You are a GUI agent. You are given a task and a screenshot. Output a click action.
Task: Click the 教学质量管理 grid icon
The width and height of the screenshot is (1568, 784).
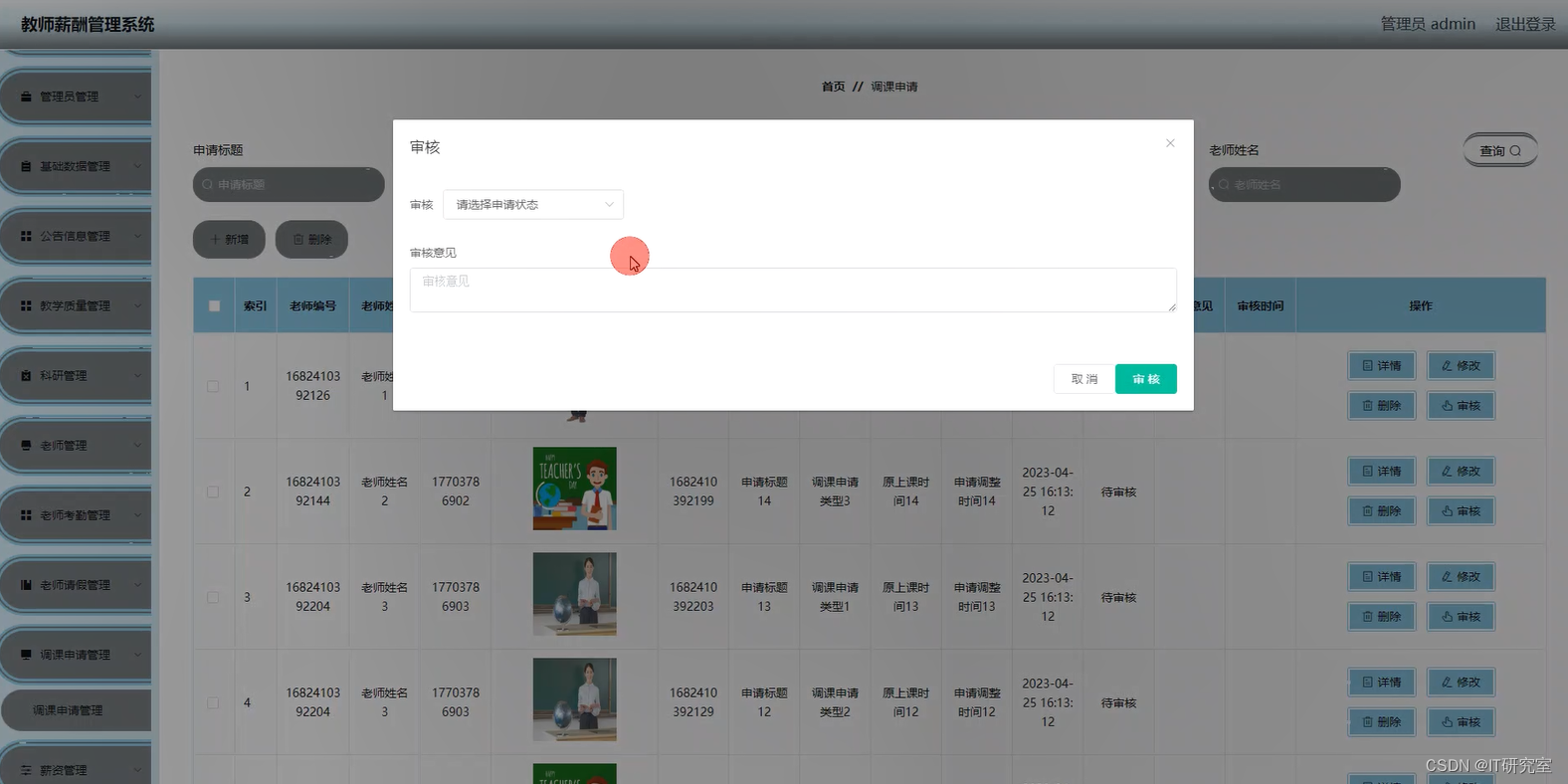coord(26,305)
